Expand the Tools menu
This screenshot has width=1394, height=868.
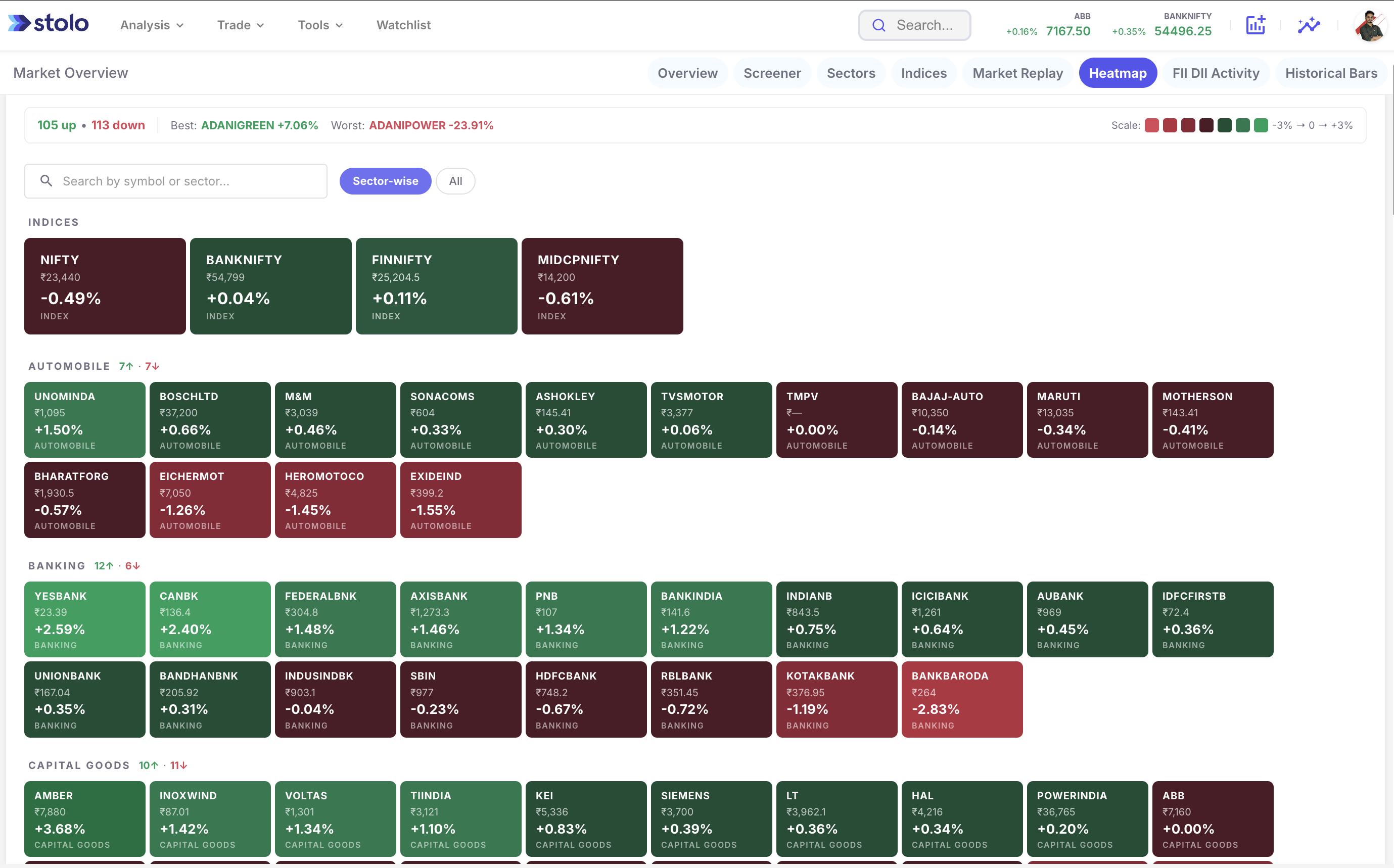(320, 25)
